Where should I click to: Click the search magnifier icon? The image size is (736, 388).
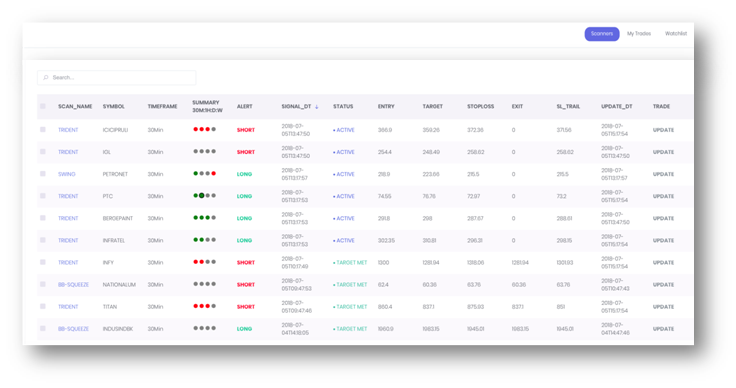46,77
